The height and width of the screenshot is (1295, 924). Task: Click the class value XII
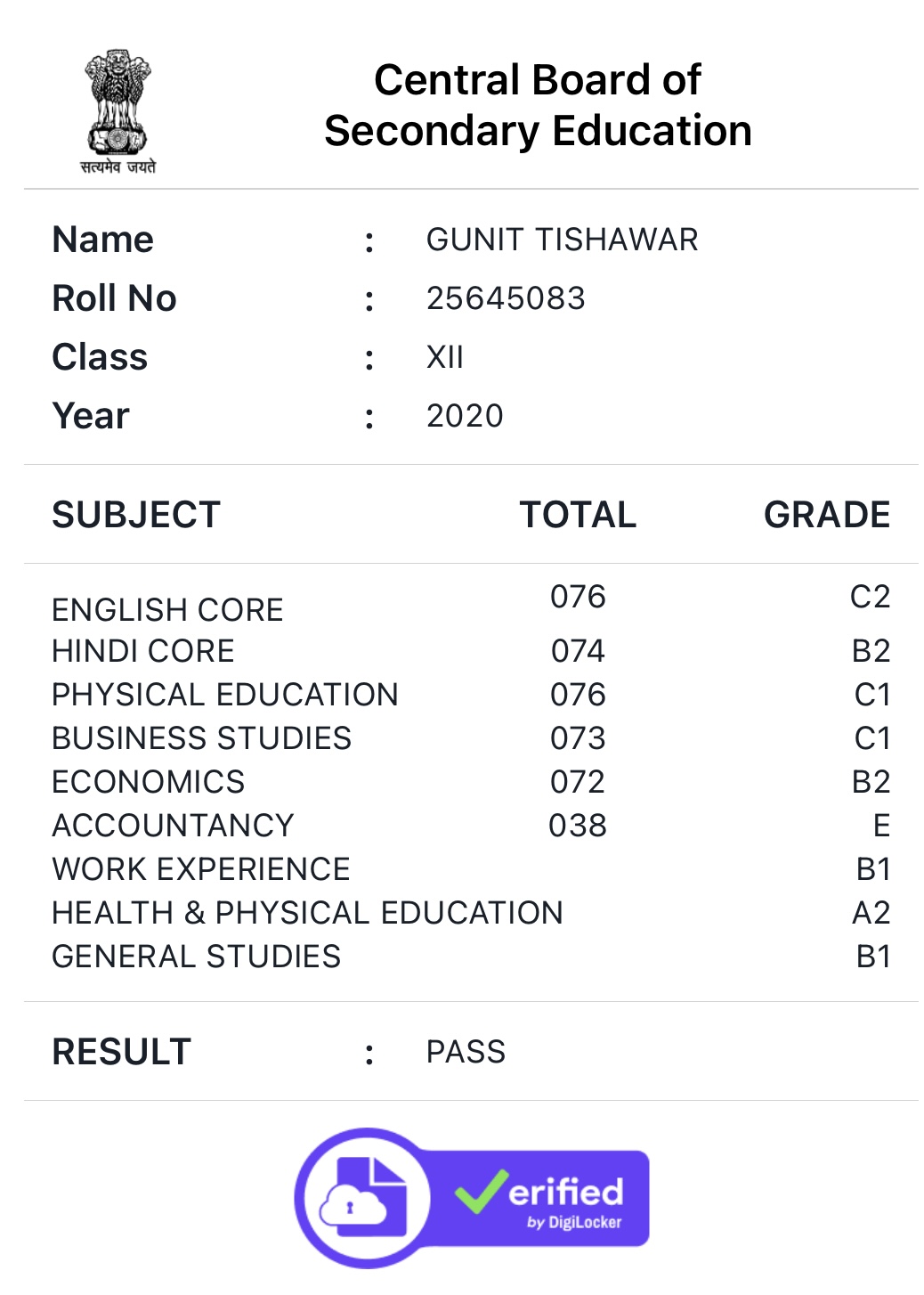[x=445, y=357]
